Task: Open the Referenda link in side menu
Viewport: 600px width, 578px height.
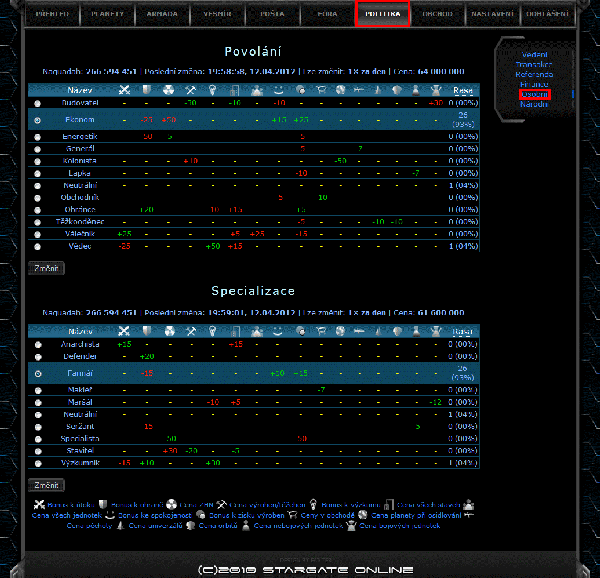Action: (x=534, y=74)
